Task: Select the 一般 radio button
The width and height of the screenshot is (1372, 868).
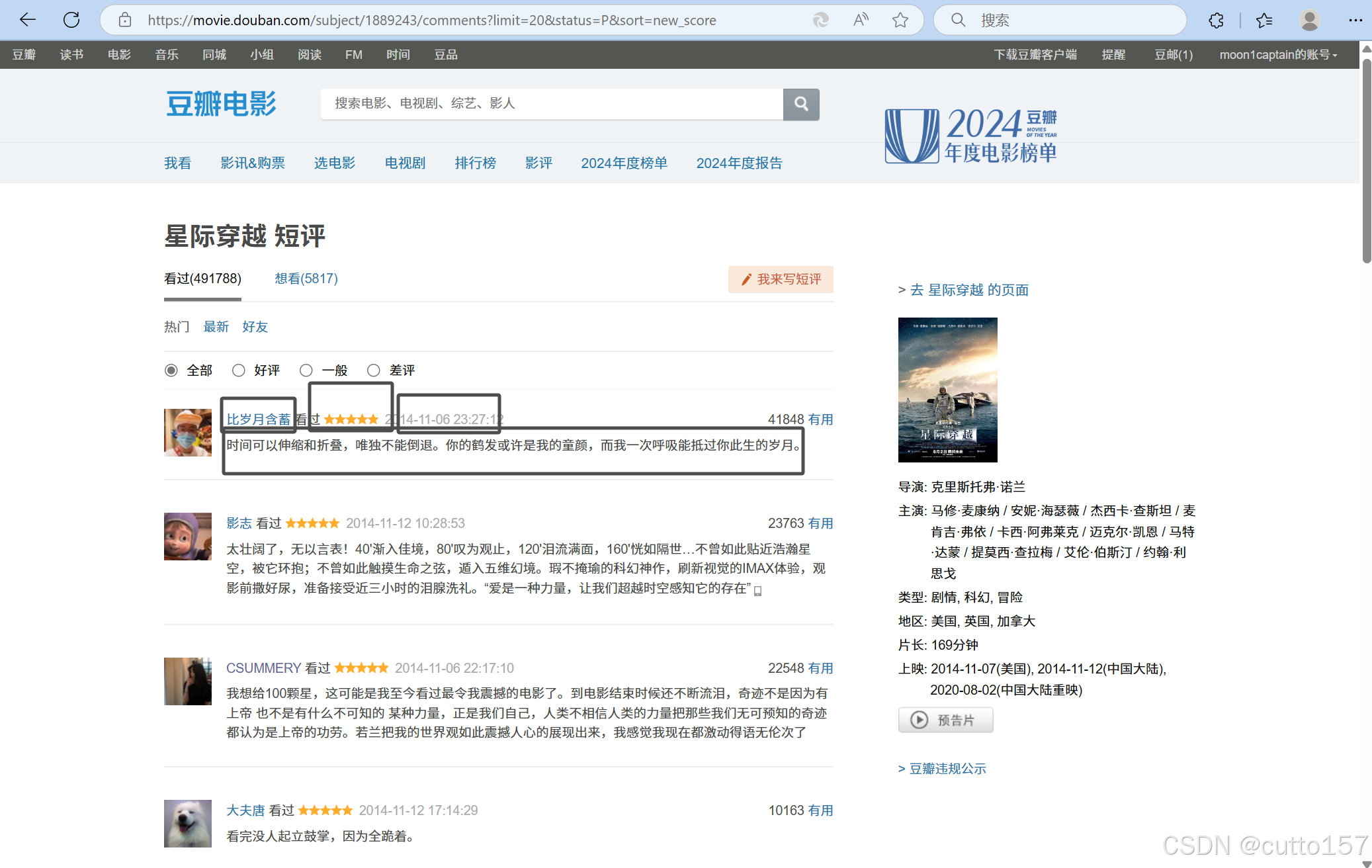Action: pyautogui.click(x=306, y=370)
